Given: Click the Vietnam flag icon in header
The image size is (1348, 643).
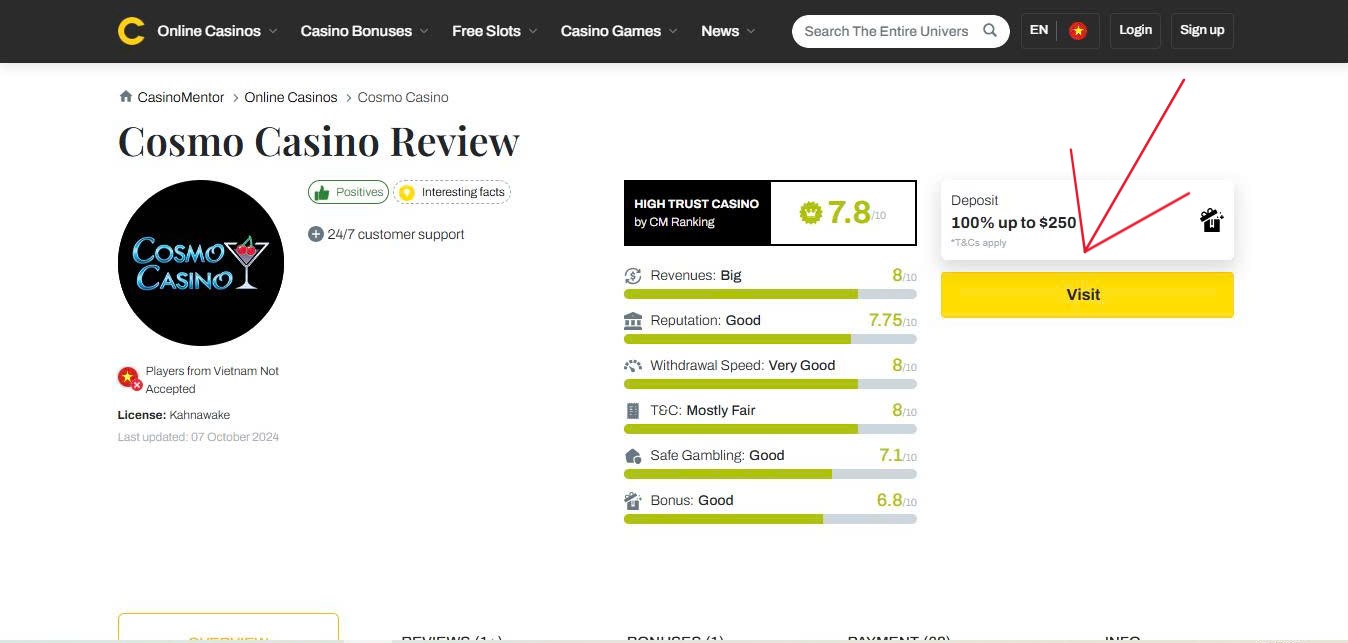Looking at the screenshot, I should click(x=1078, y=31).
